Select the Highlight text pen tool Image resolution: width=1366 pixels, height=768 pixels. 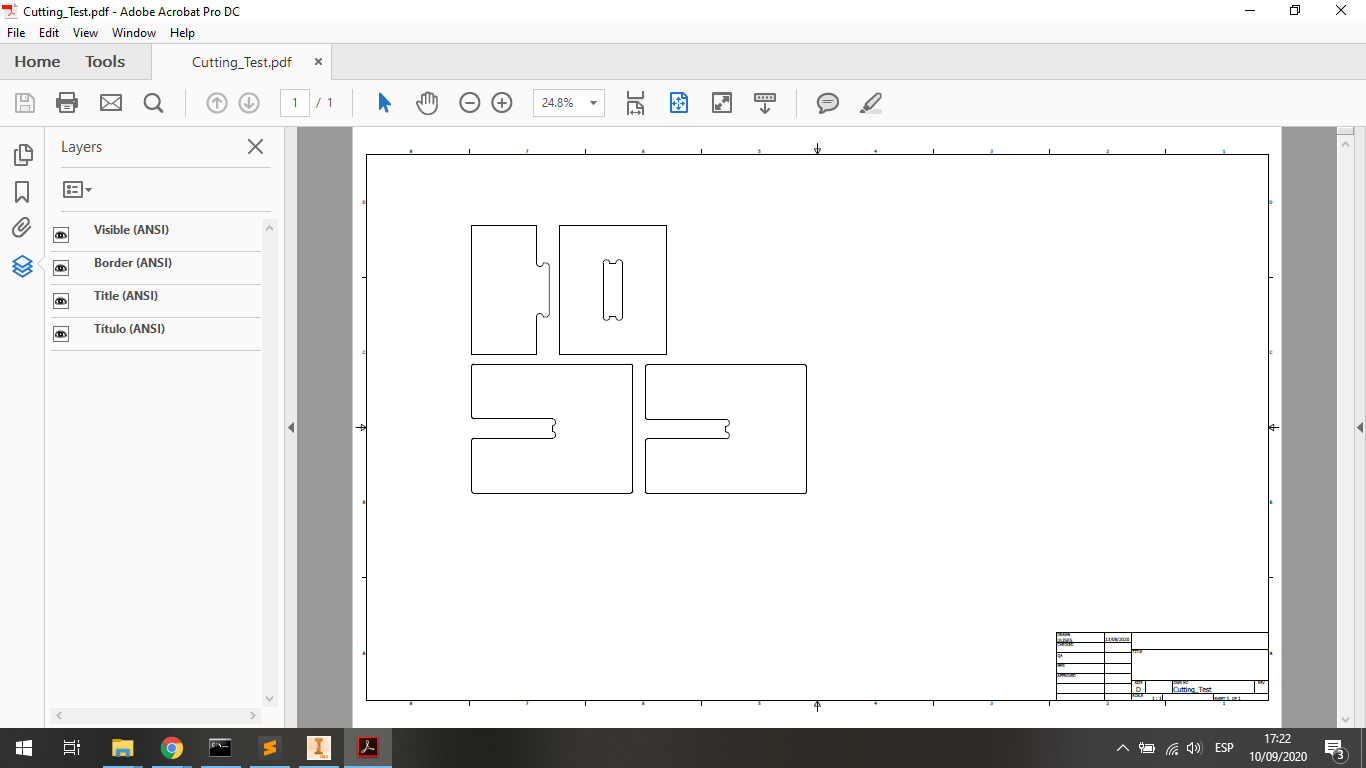point(871,103)
